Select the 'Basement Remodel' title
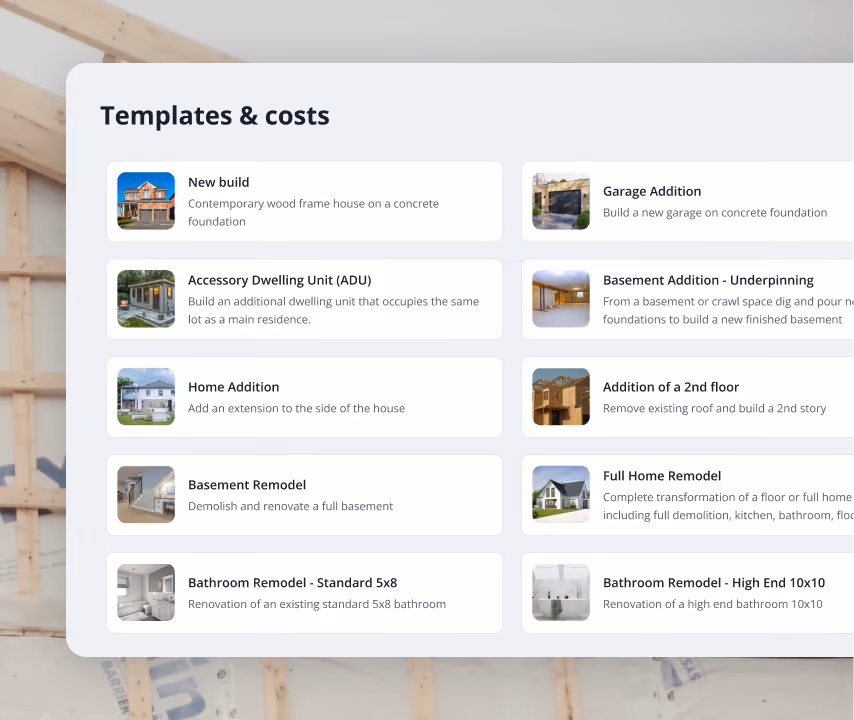 click(247, 485)
